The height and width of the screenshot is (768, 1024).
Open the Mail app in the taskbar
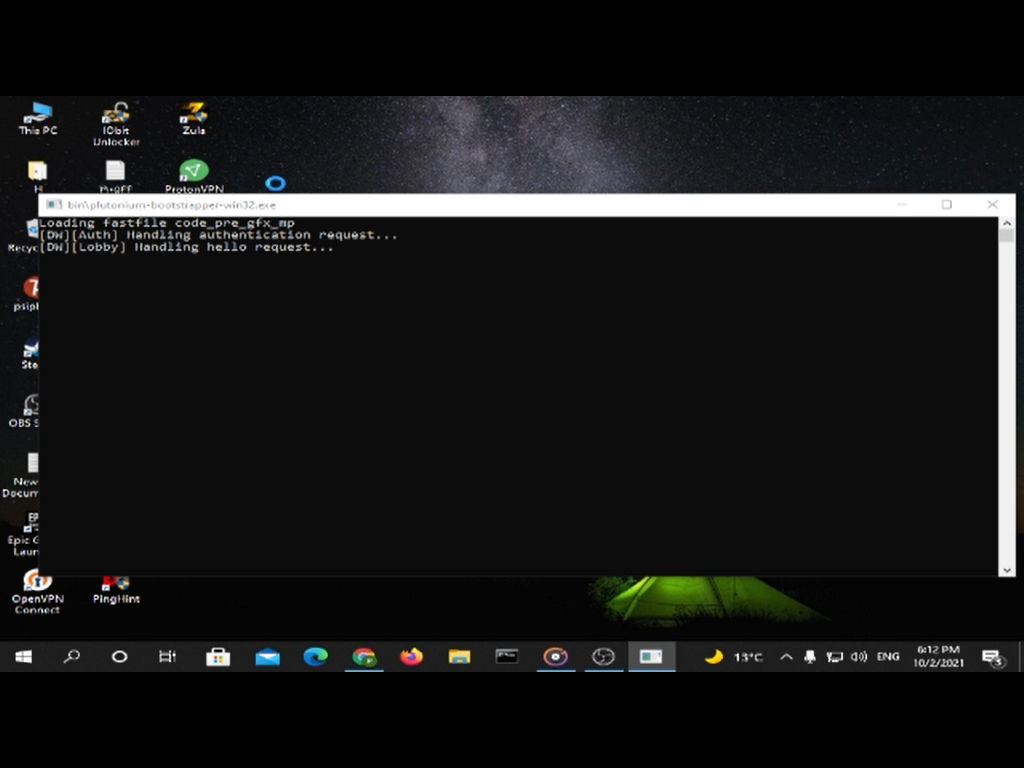(x=267, y=657)
